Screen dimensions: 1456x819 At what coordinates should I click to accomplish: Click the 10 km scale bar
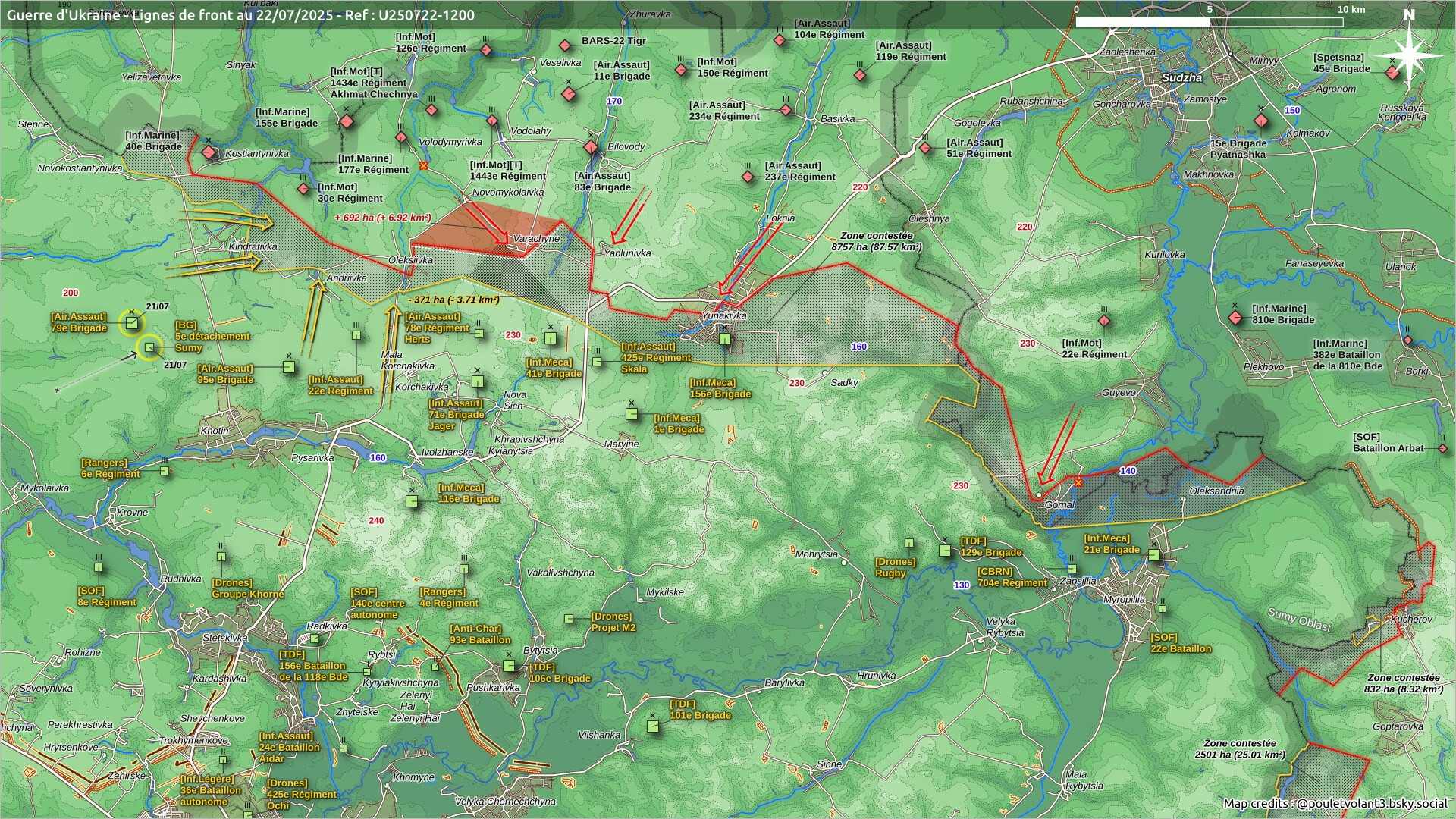tap(1209, 22)
